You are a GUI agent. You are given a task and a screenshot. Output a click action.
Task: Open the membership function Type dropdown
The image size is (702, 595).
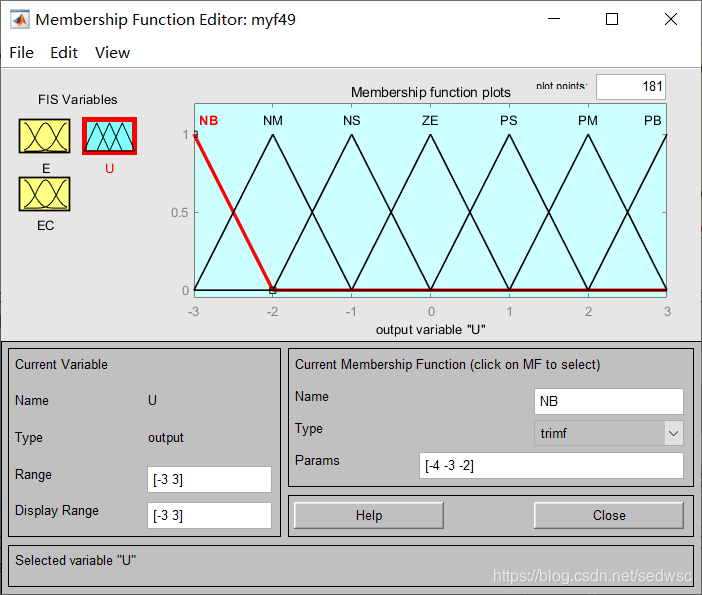point(609,433)
